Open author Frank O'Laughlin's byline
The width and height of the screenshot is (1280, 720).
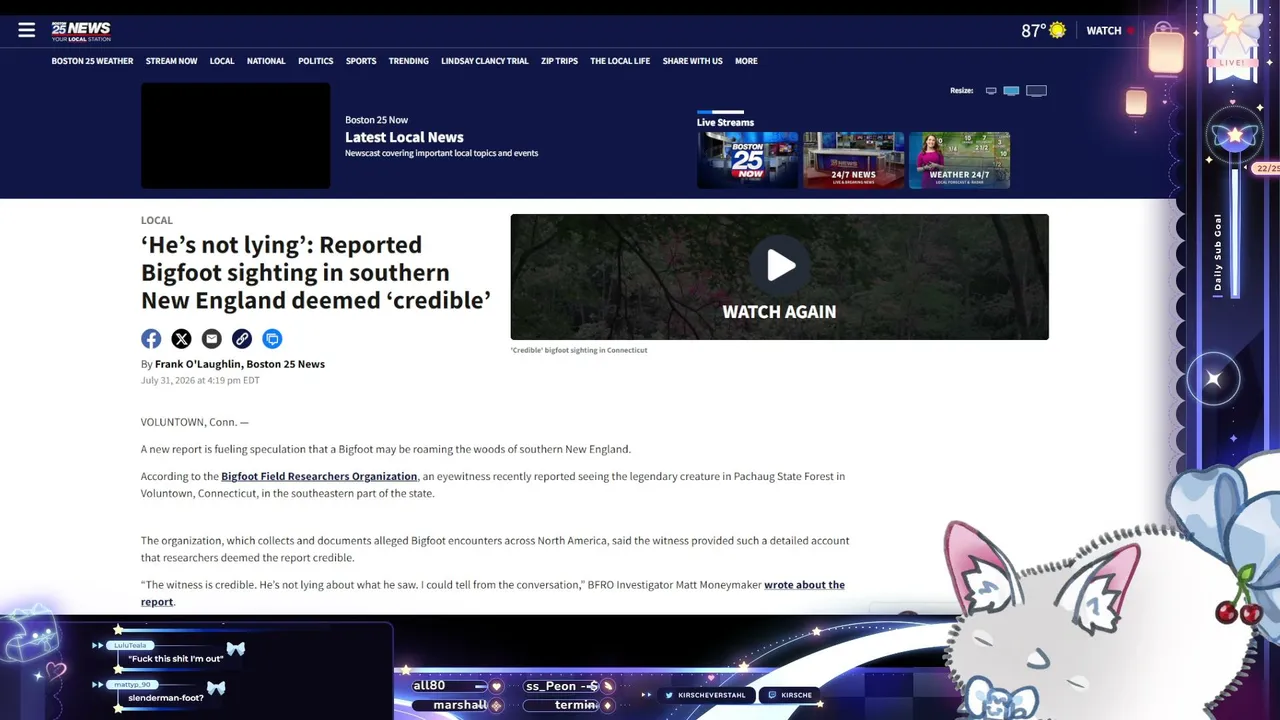(240, 364)
